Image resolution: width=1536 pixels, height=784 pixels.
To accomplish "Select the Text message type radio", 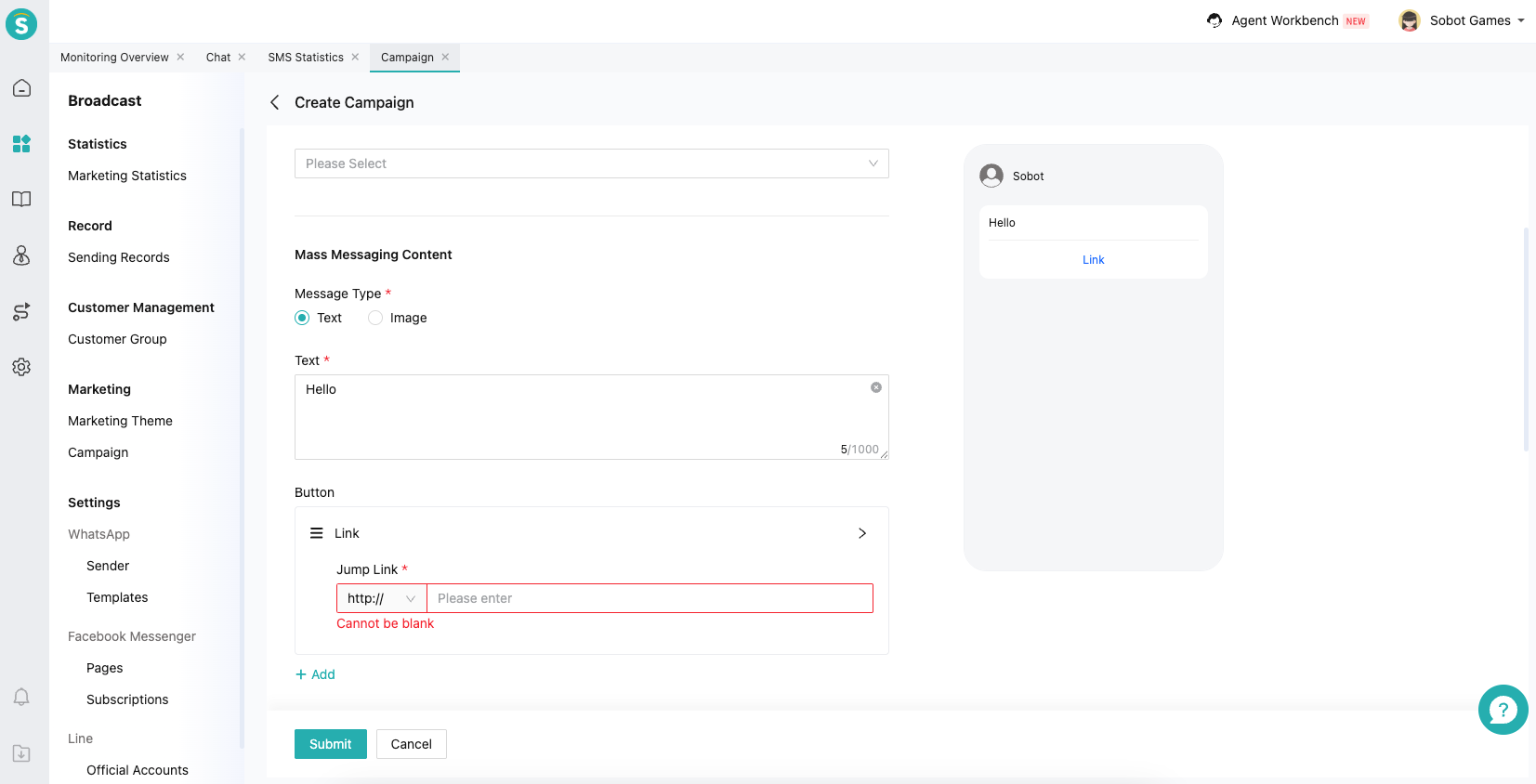I will point(302,318).
